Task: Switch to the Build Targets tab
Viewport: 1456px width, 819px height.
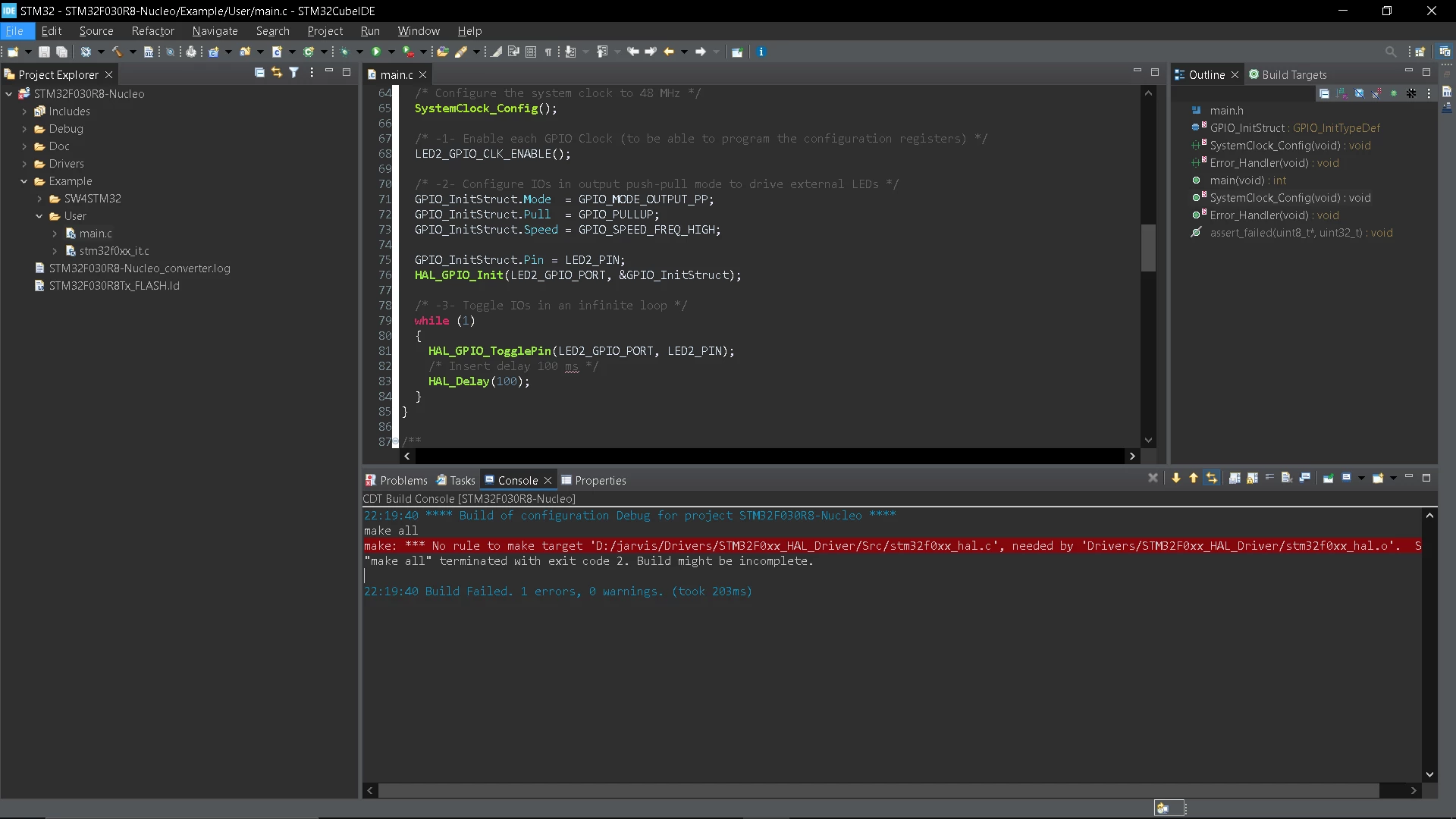Action: (x=1288, y=74)
